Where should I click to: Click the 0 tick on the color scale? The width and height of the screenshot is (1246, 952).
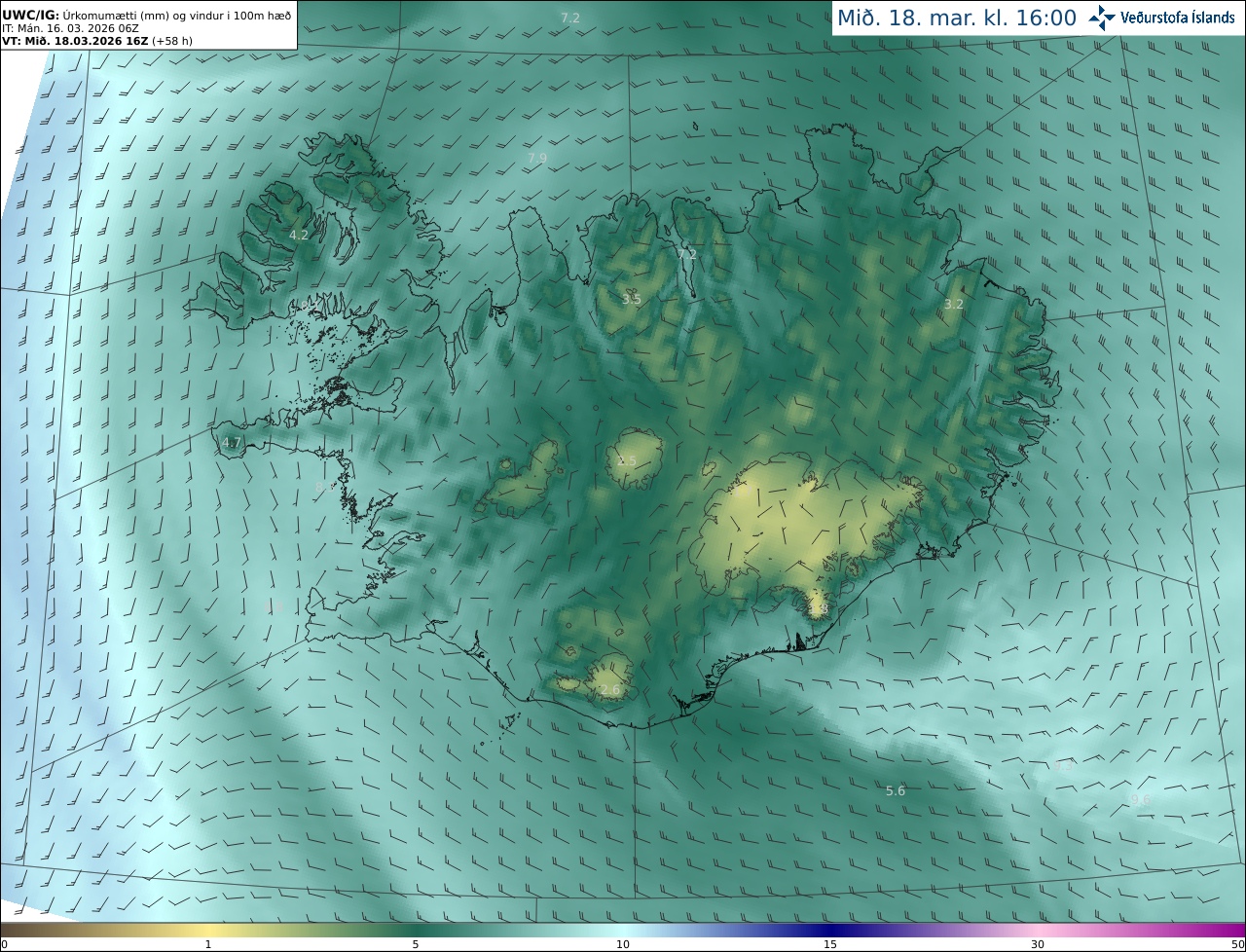[x=4, y=944]
